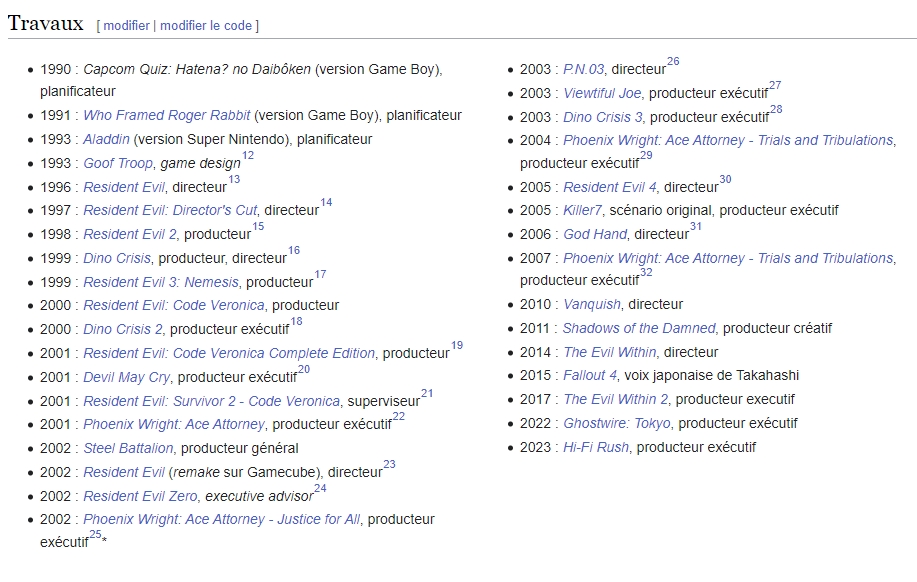Click the 'Travaux' section heading

pyautogui.click(x=46, y=23)
